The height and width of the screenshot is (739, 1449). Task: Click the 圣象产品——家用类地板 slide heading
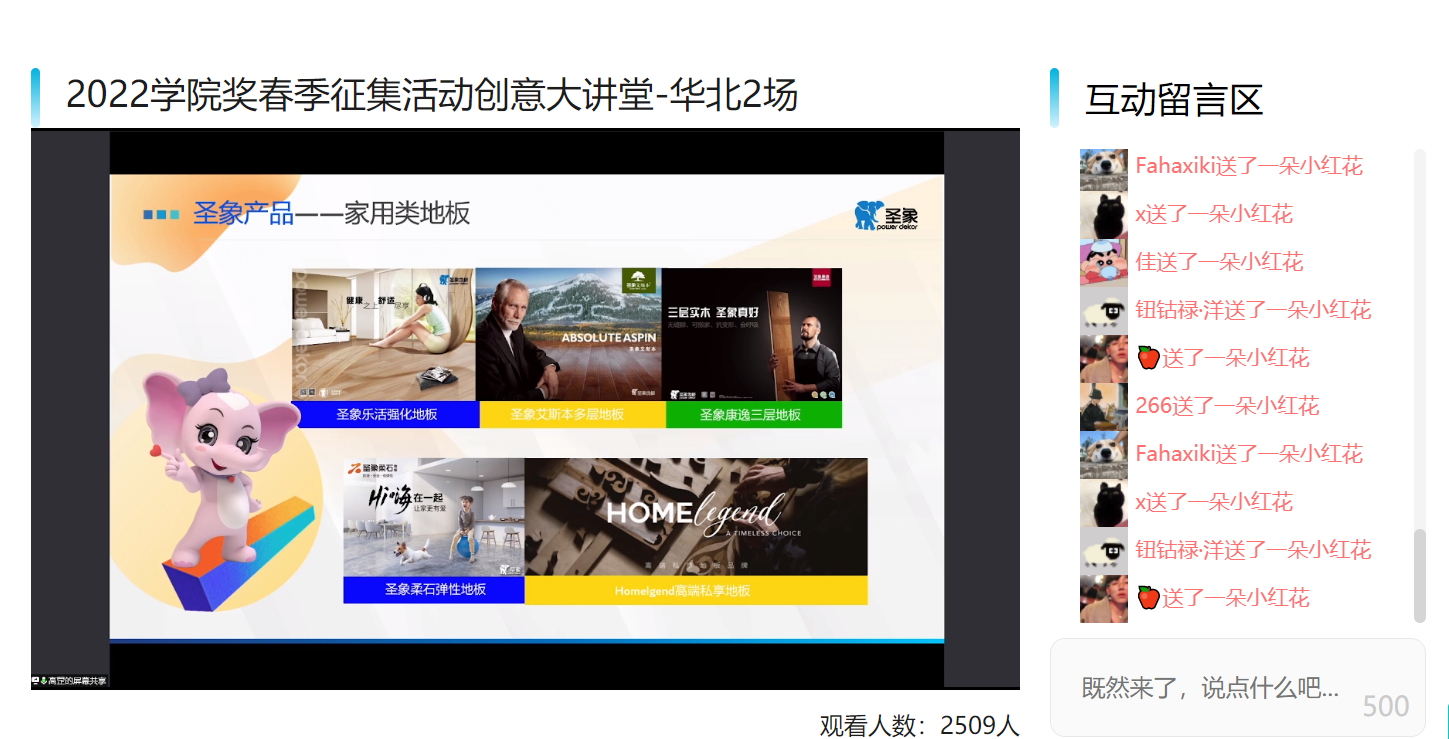click(331, 214)
